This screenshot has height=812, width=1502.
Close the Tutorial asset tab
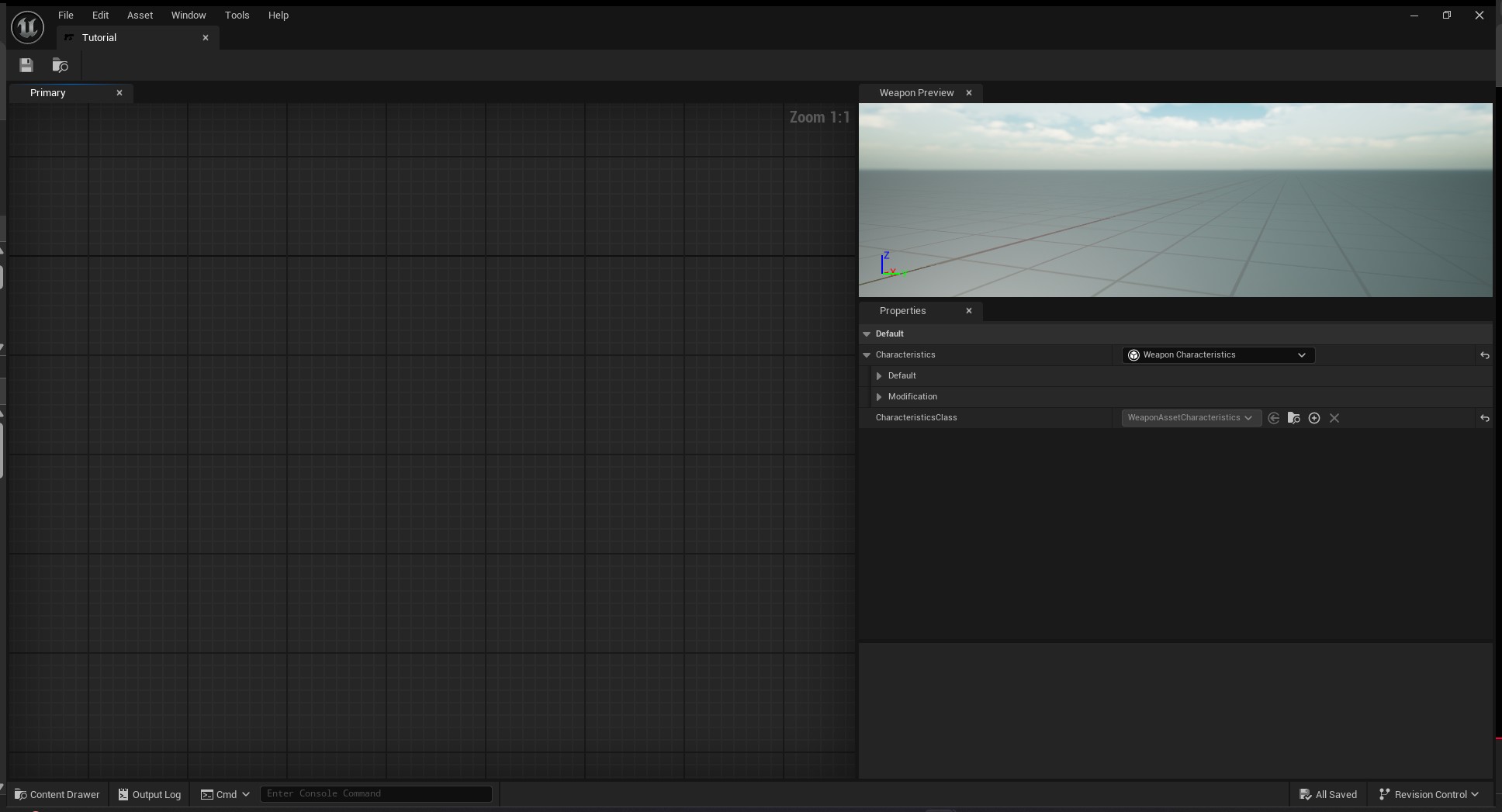point(206,37)
